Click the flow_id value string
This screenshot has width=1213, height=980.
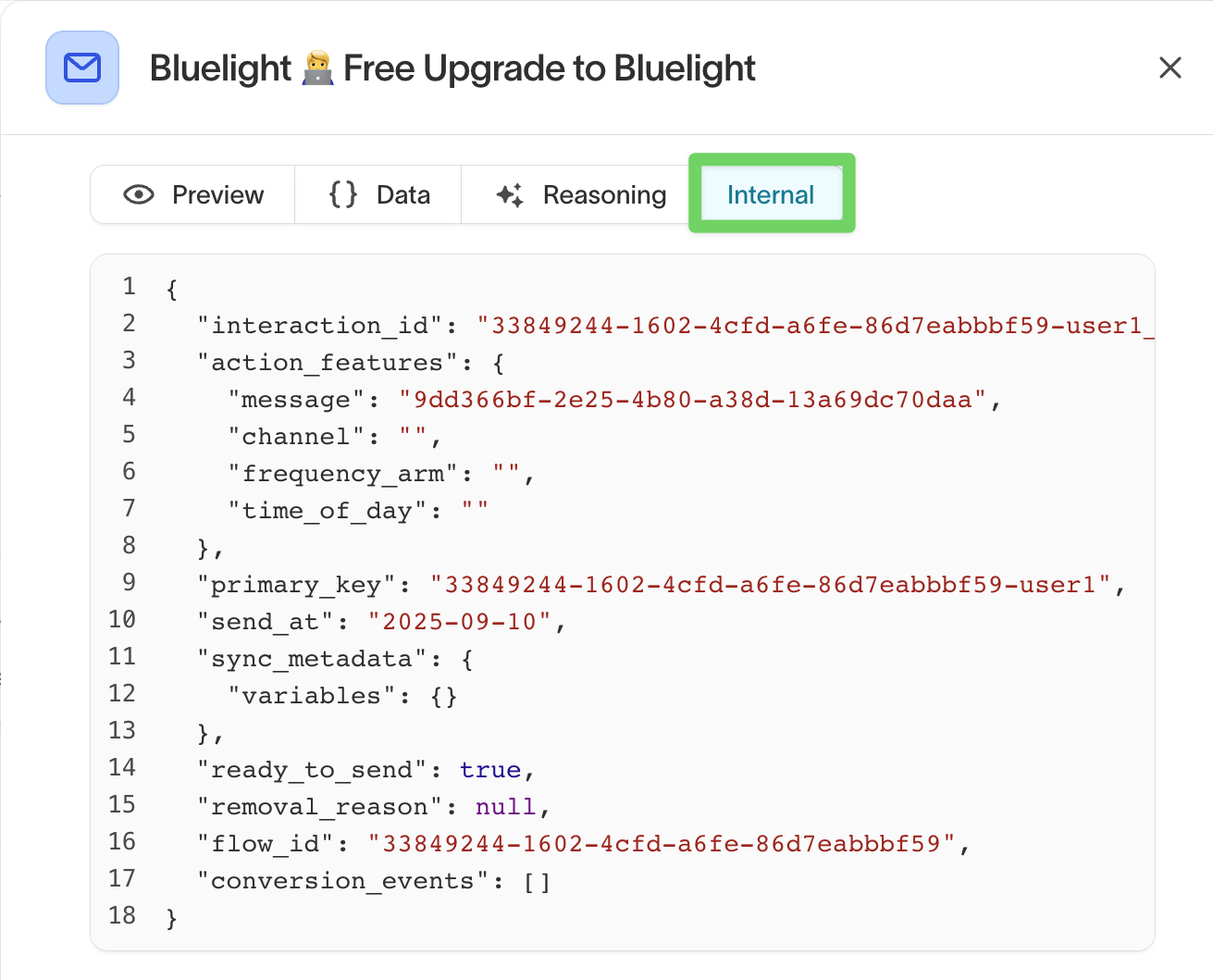tap(661, 843)
